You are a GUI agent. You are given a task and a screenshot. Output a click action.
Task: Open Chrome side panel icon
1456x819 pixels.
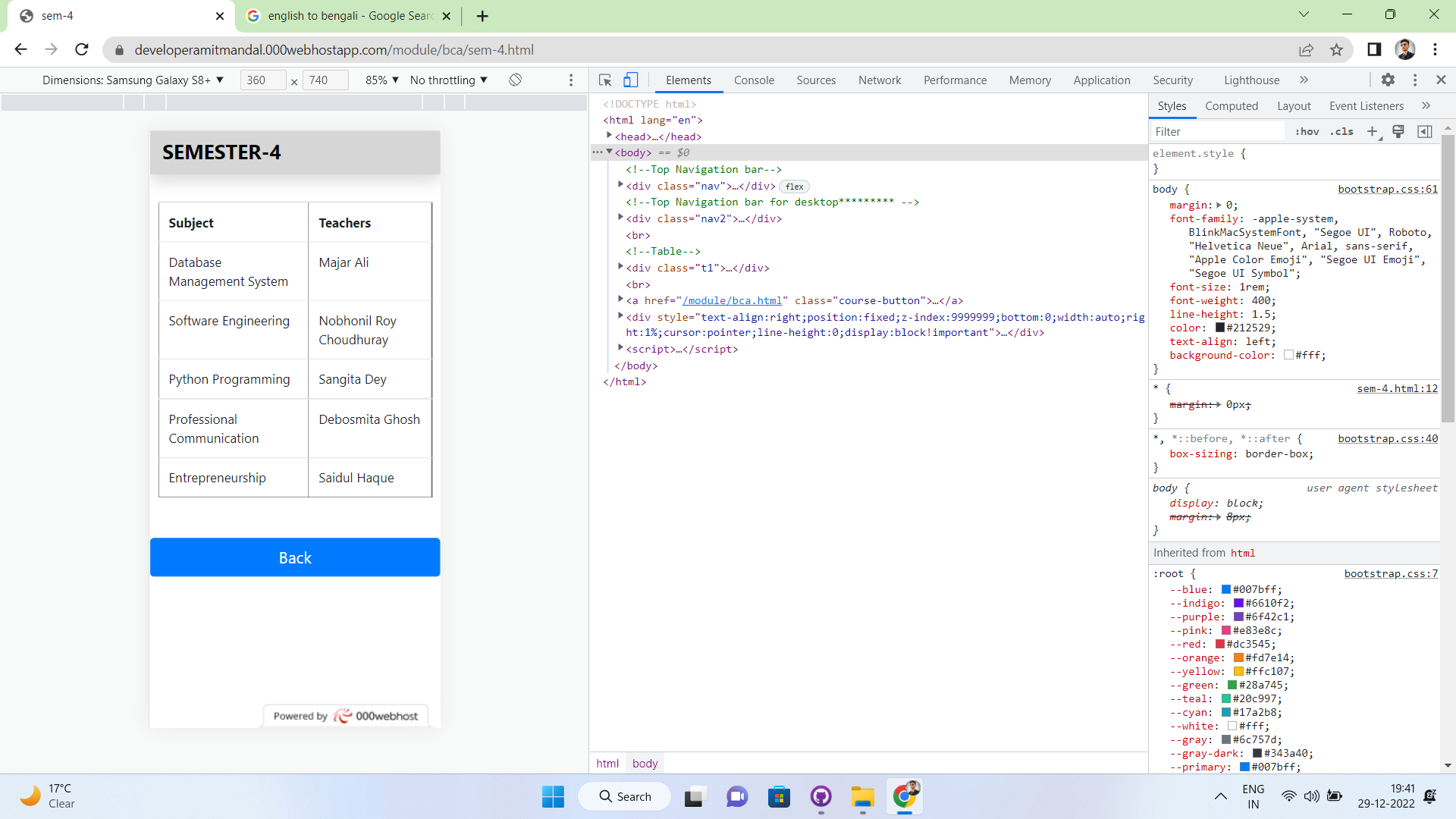click(1374, 49)
